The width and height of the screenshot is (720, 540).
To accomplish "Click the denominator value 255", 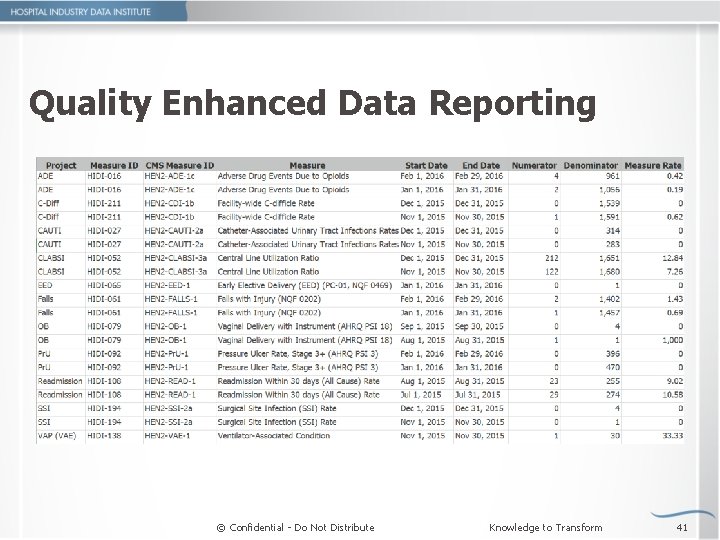I will tap(613, 381).
